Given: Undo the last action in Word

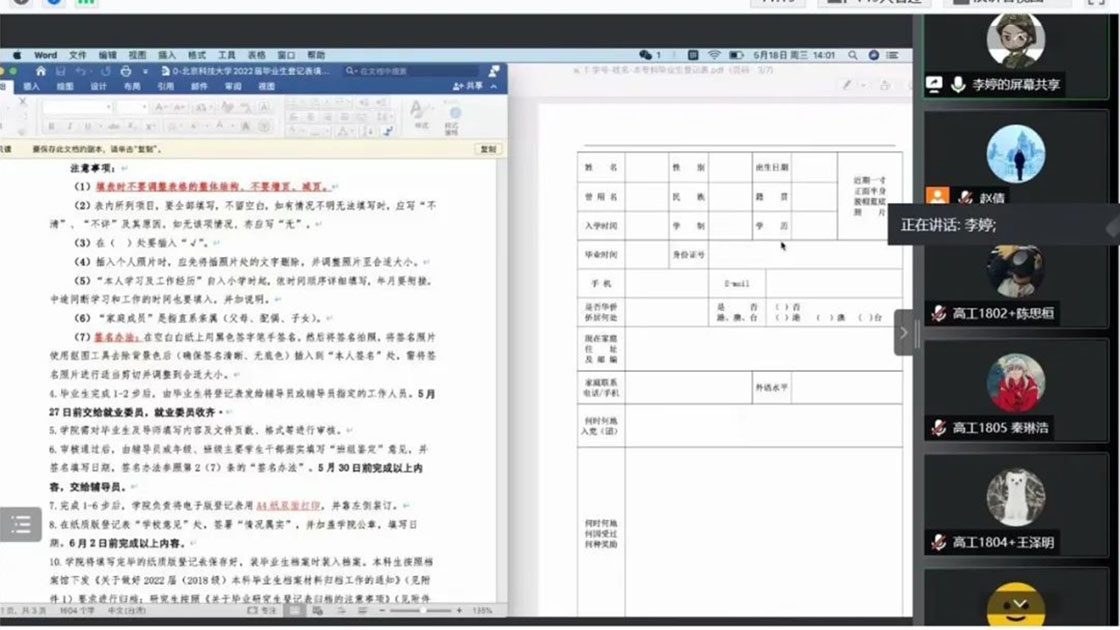Looking at the screenshot, I should 81,71.
